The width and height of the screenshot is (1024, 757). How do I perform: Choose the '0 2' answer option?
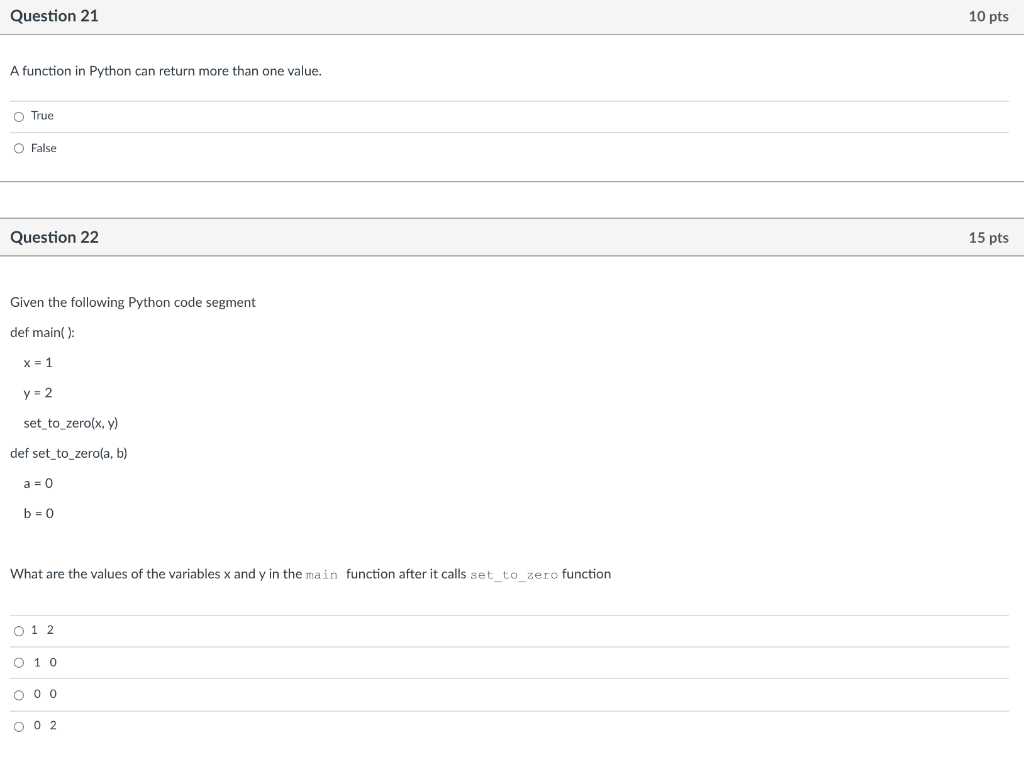pyautogui.click(x=19, y=726)
